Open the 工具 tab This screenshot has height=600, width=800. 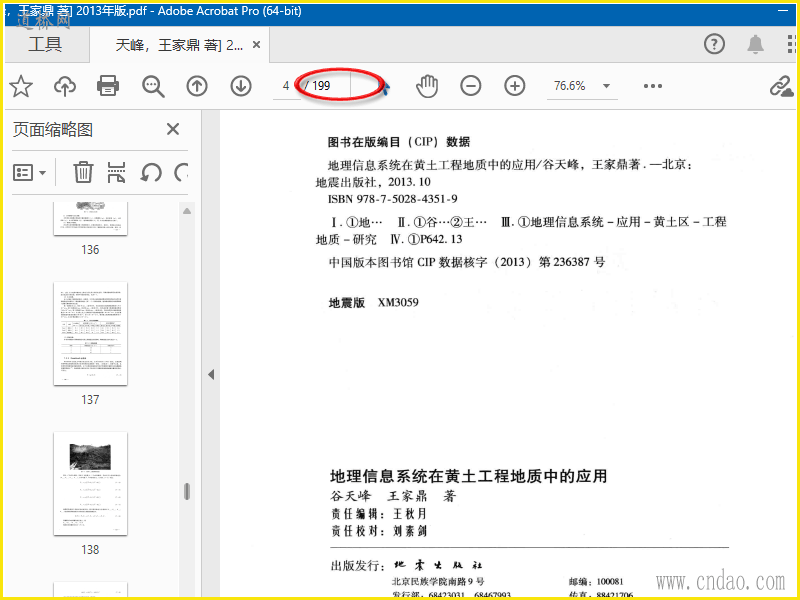[45, 45]
